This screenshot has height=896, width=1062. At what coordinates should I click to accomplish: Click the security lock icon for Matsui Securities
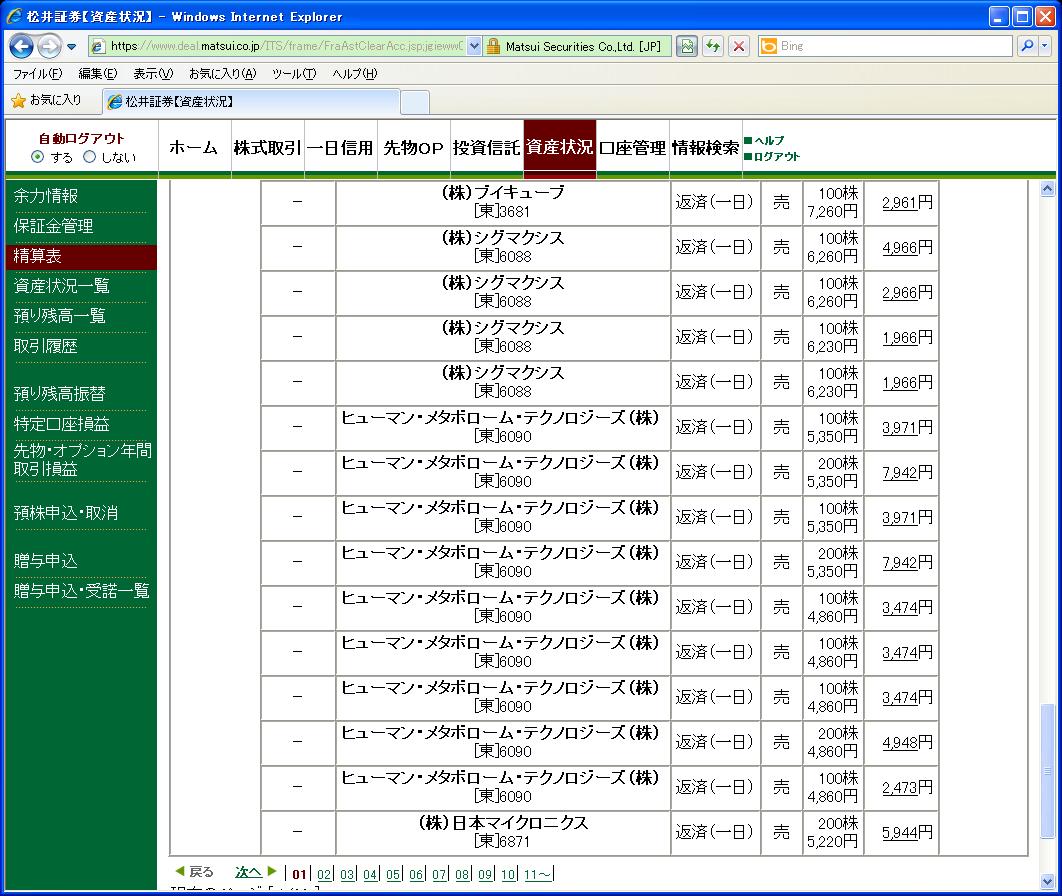[x=493, y=46]
